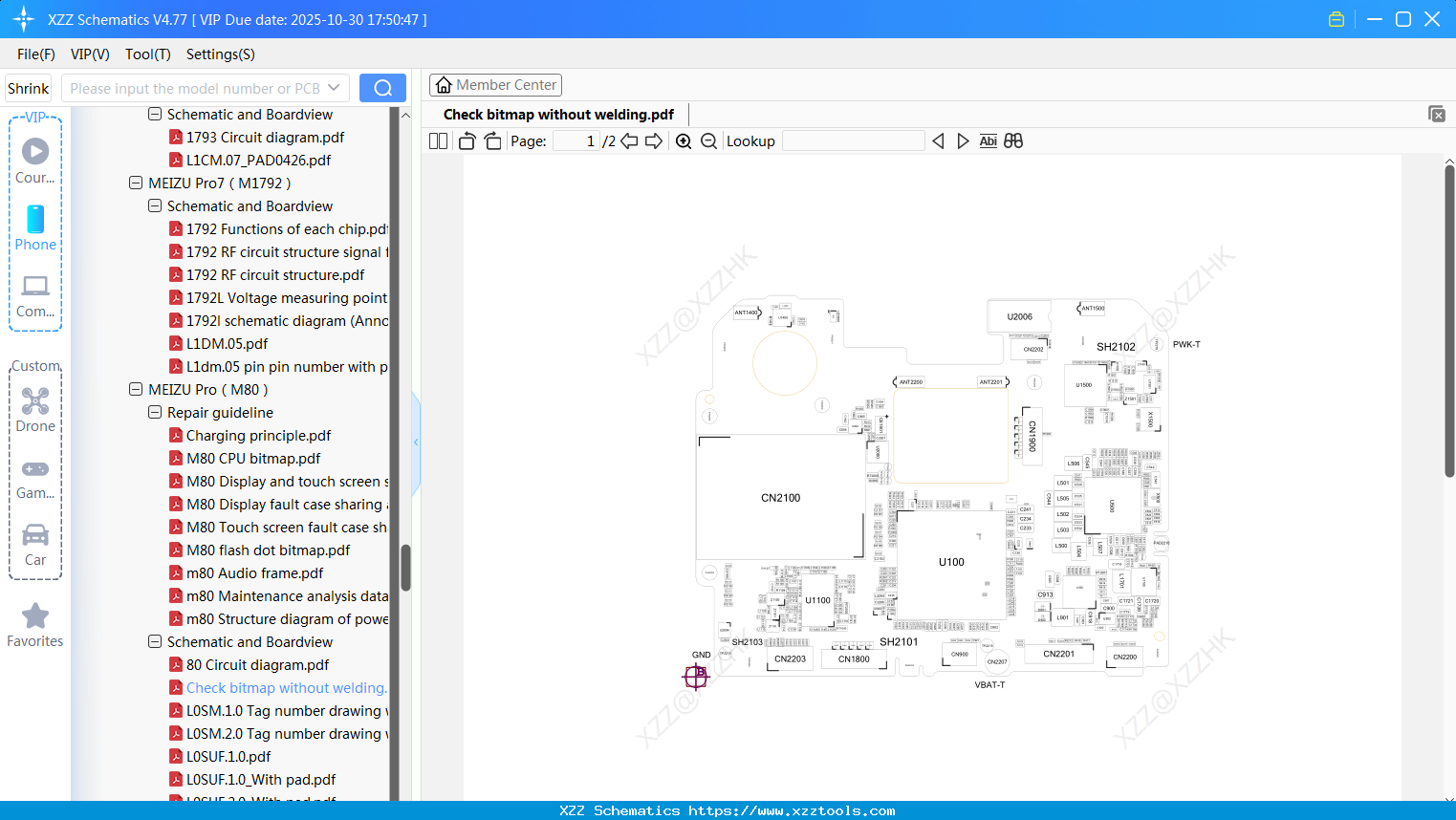1456x820 pixels.
Task: Click the XZZ Schematics app logo
Action: [x=24, y=19]
